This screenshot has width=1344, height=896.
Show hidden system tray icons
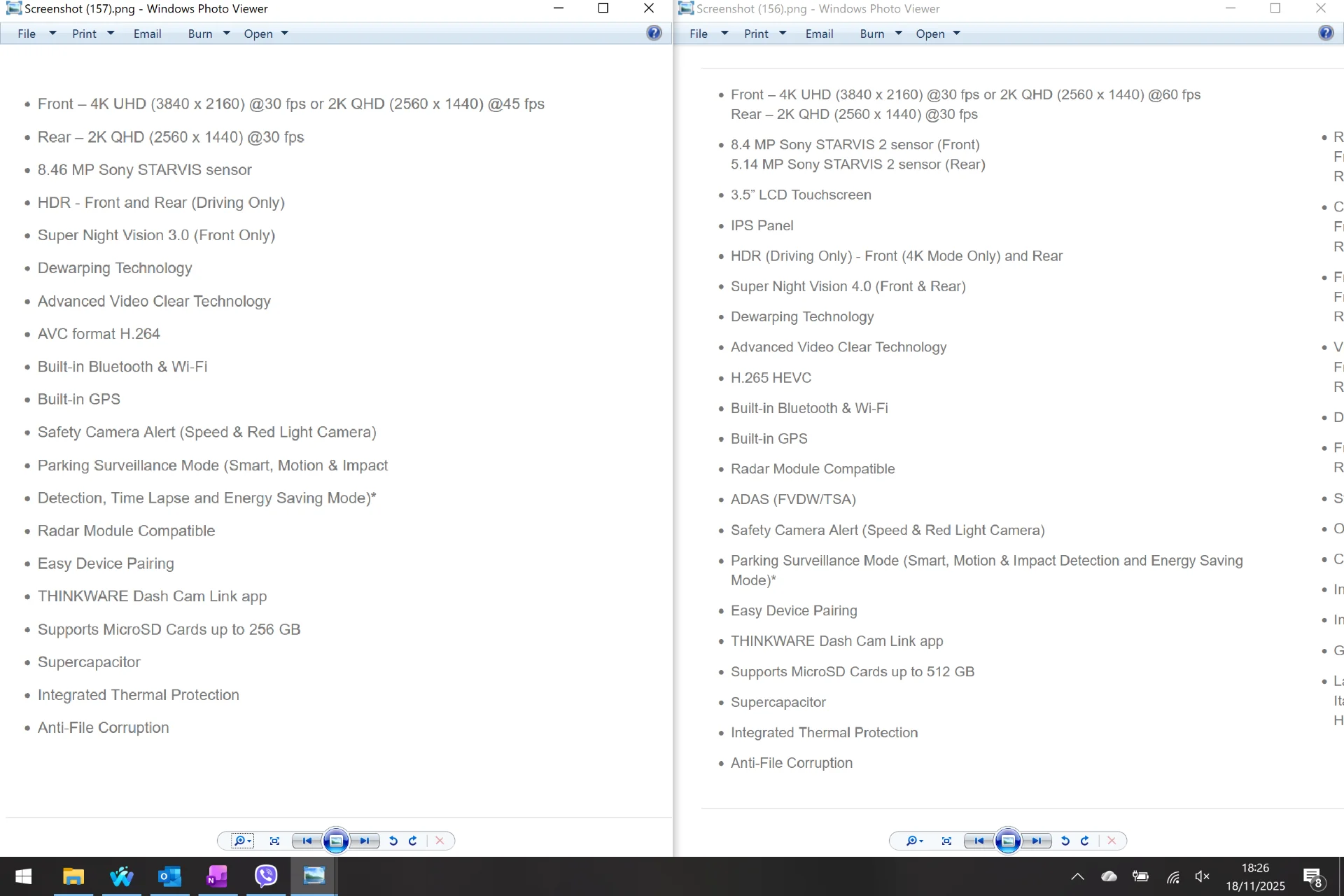point(1077,876)
